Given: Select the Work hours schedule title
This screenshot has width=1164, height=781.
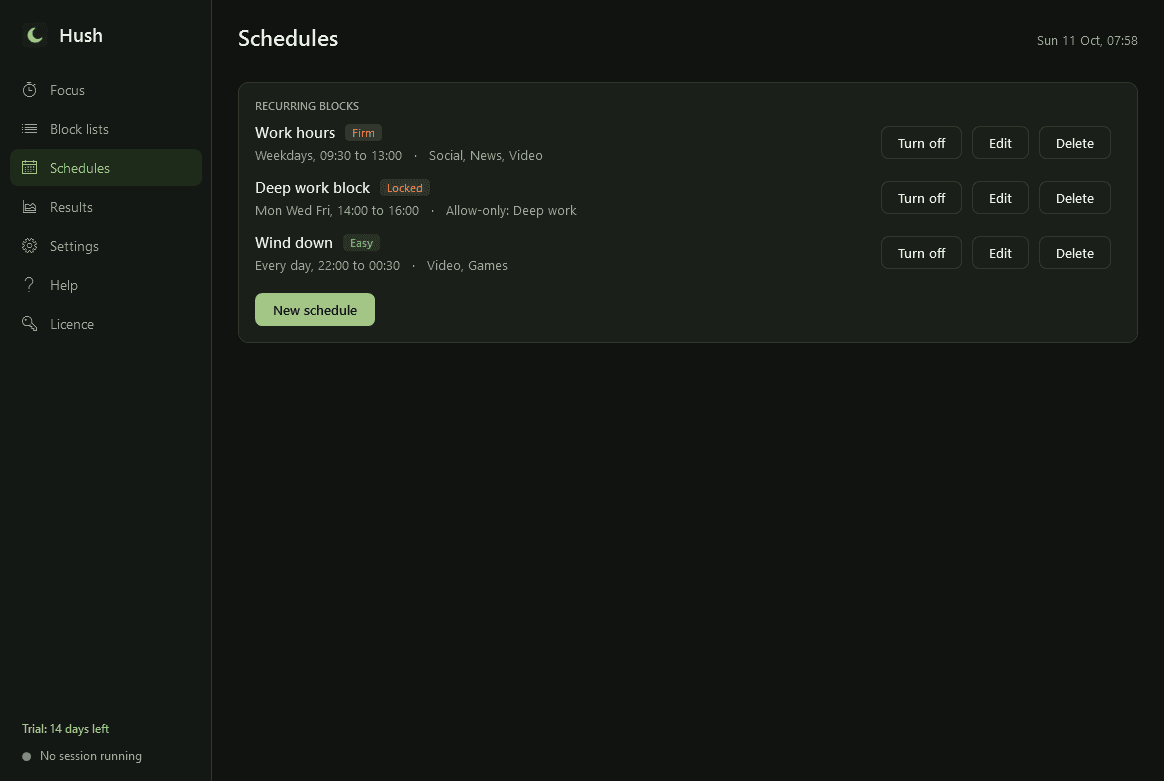Looking at the screenshot, I should (x=295, y=133).
